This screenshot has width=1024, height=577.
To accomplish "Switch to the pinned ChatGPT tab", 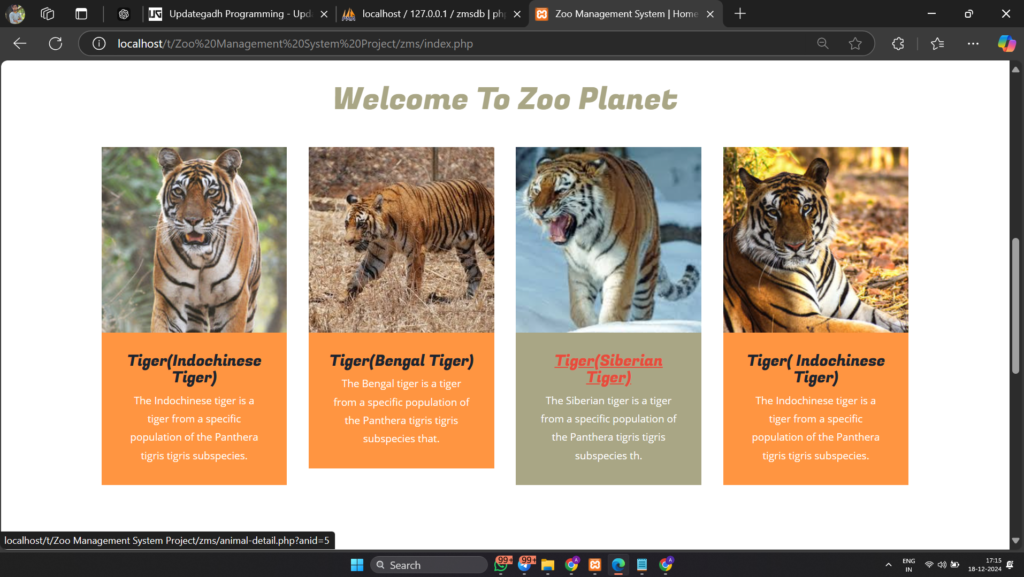I will point(123,14).
